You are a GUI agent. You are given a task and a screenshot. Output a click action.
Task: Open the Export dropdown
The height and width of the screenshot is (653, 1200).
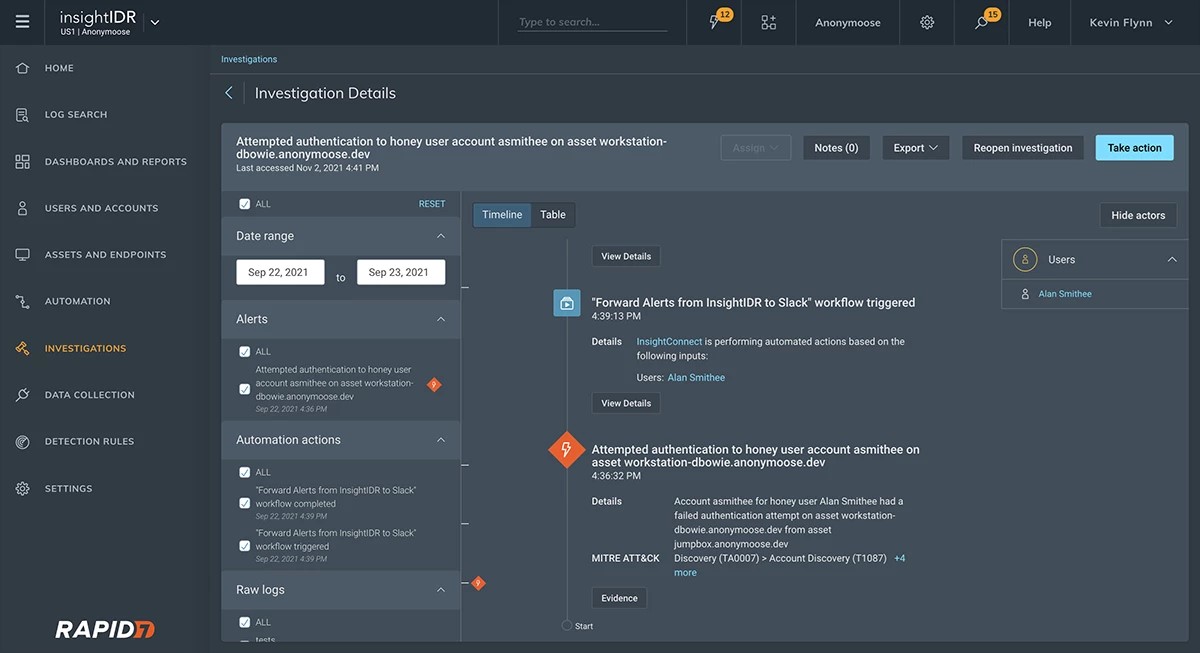tap(916, 148)
